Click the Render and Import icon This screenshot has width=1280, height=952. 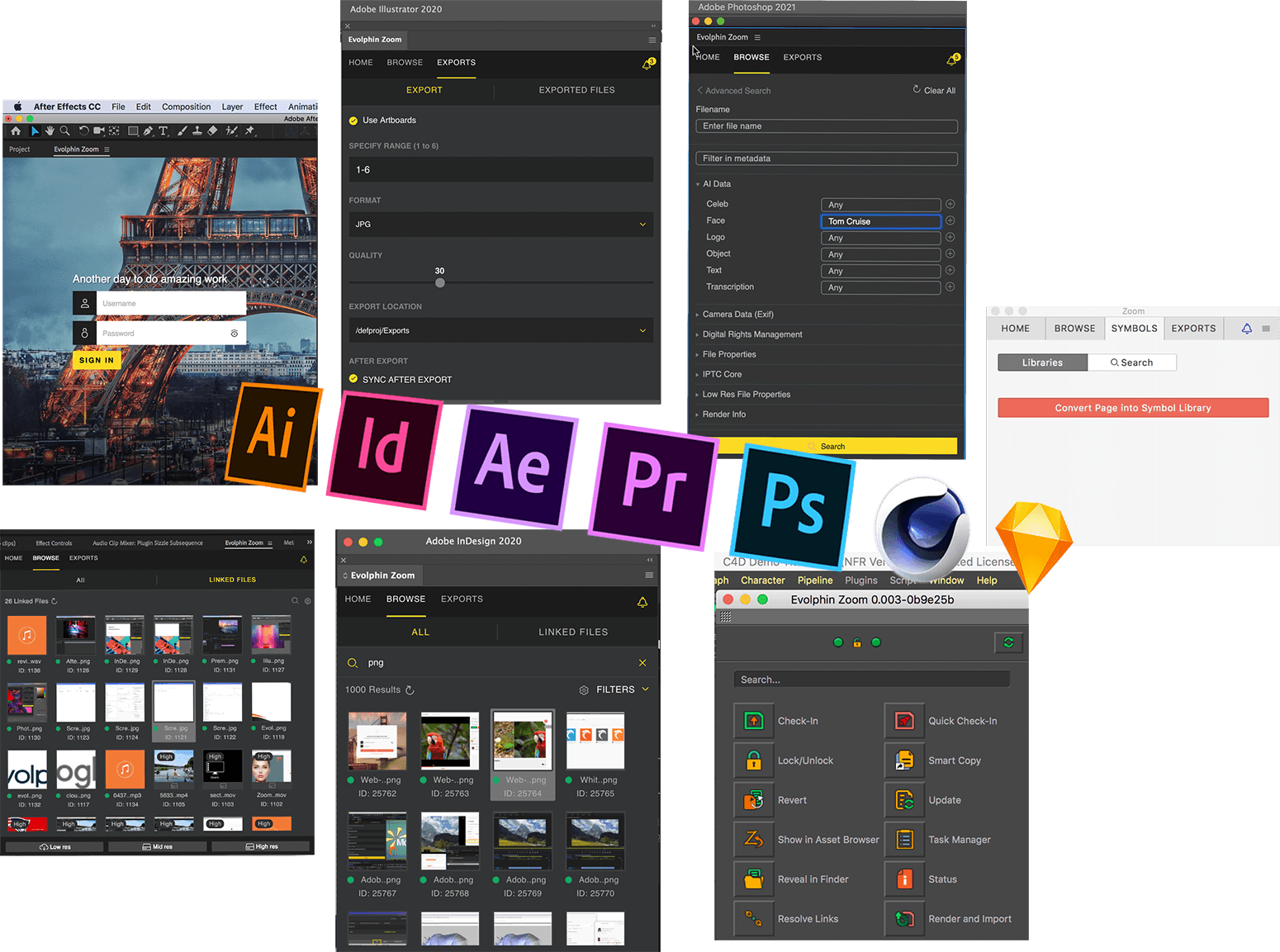pyautogui.click(x=904, y=919)
